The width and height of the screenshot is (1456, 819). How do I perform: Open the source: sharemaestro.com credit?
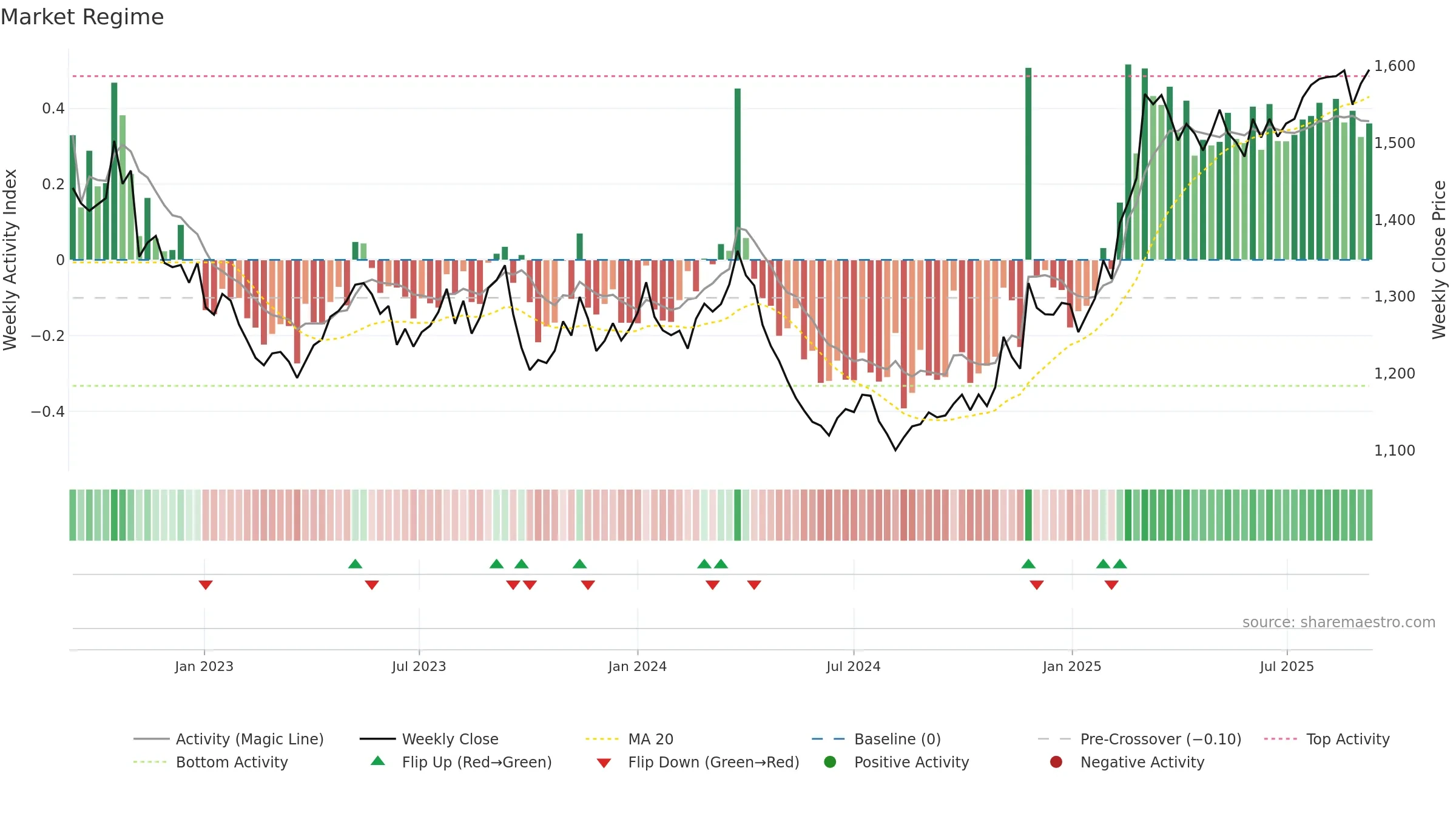(1339, 622)
